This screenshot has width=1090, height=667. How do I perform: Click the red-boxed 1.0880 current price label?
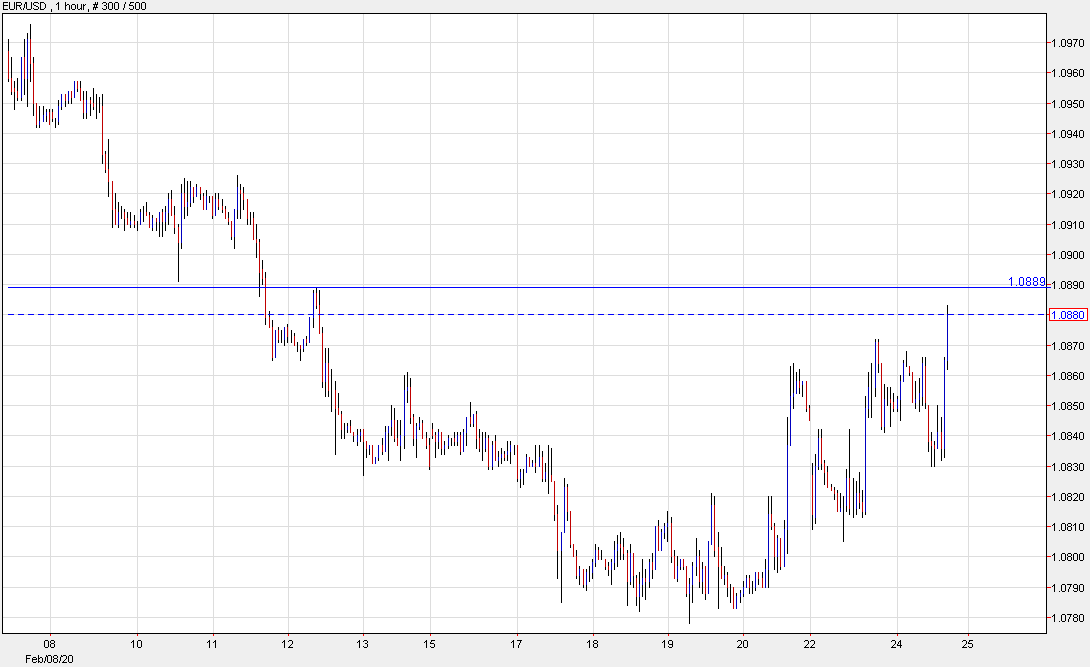[1068, 315]
